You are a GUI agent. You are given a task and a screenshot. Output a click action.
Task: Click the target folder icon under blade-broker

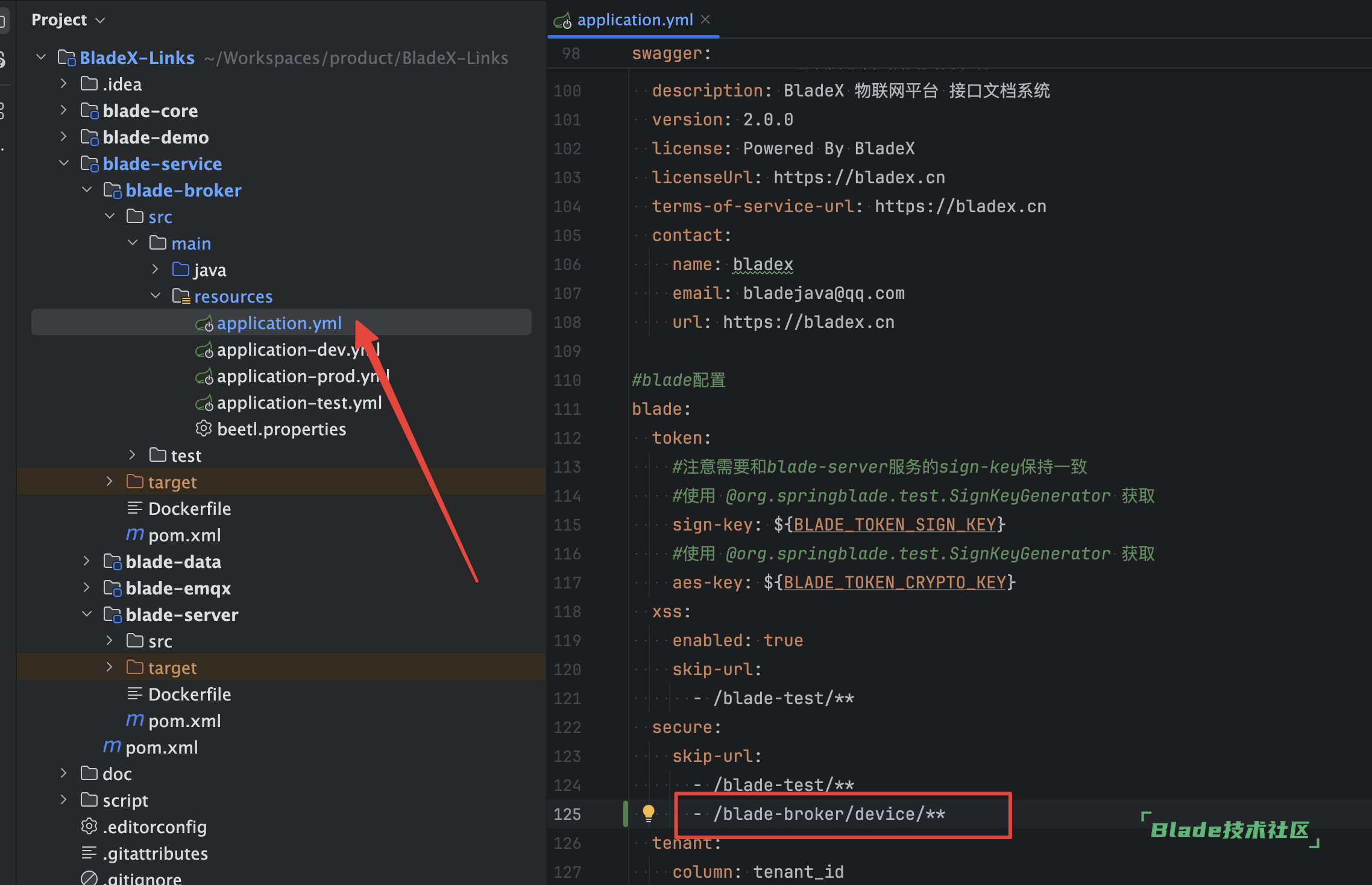(x=135, y=481)
